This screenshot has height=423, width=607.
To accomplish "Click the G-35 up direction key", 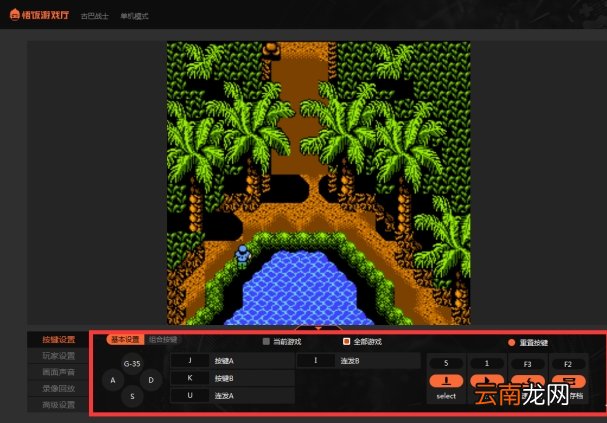I will pos(132,364).
